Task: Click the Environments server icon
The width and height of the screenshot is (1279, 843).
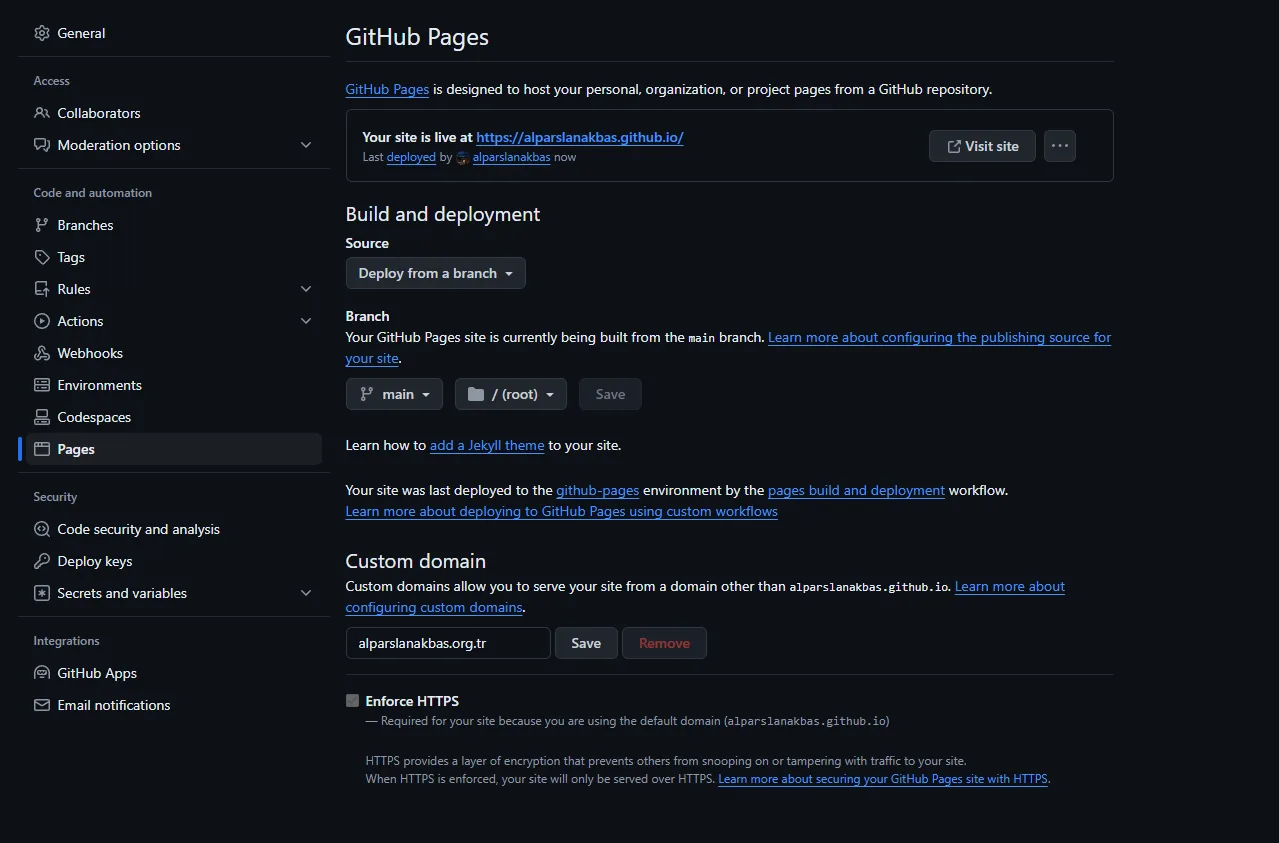Action: click(x=42, y=385)
